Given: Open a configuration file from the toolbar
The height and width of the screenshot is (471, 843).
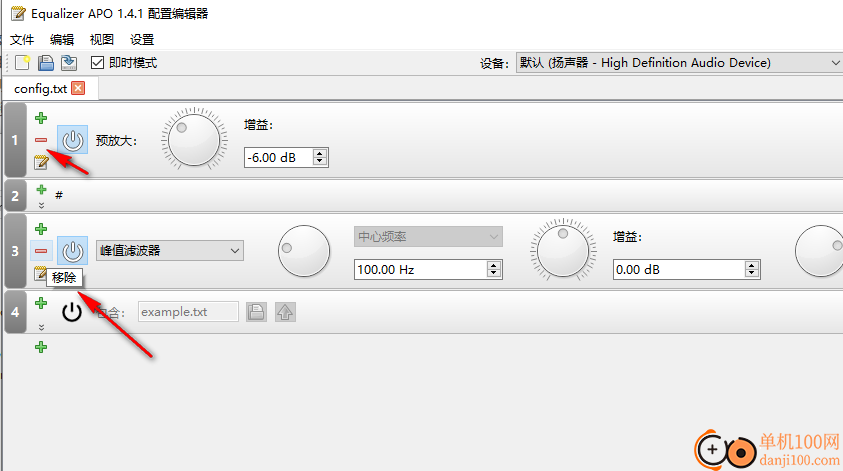Looking at the screenshot, I should pyautogui.click(x=46, y=63).
